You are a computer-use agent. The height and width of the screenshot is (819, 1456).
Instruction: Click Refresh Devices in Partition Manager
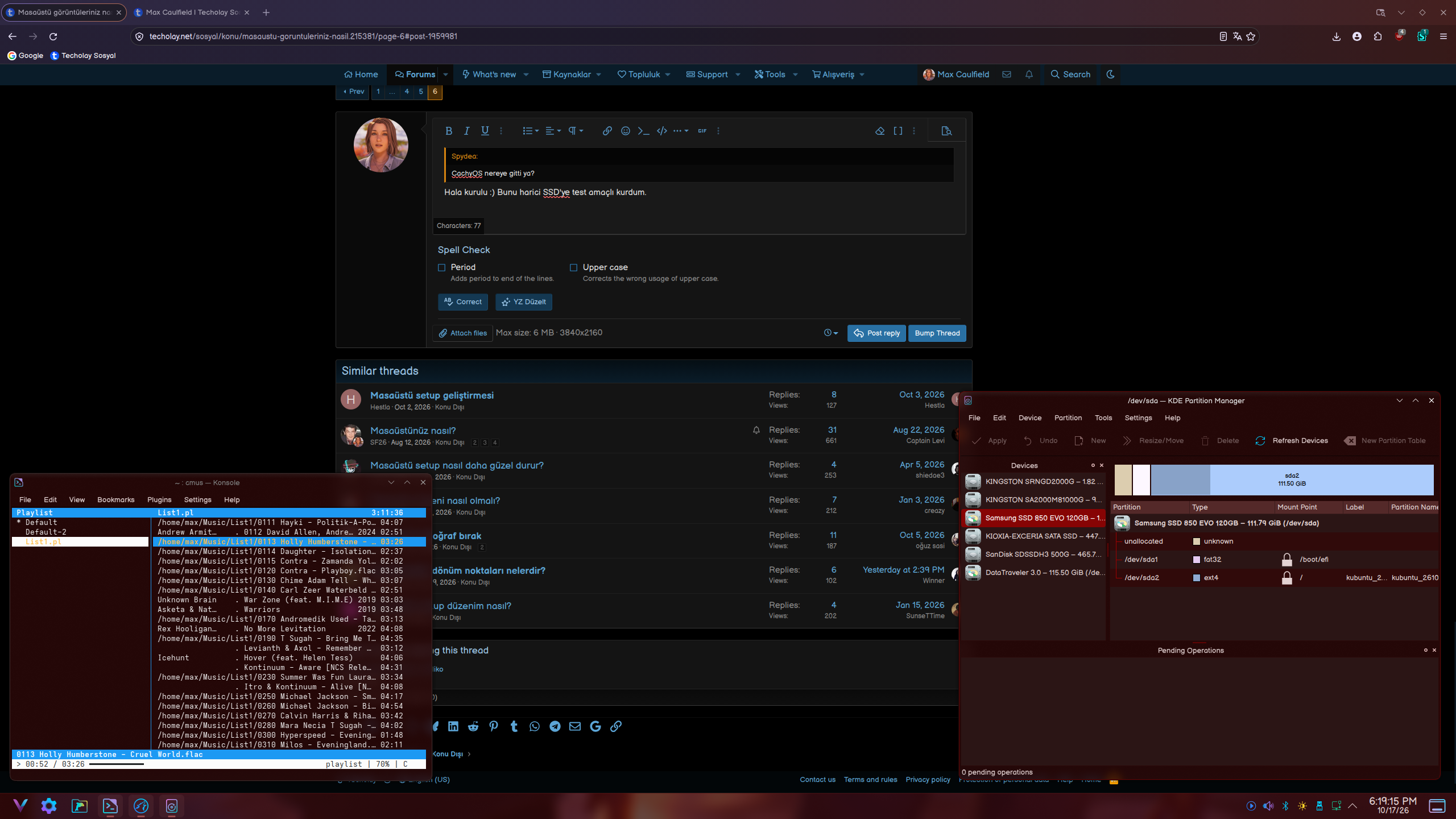tap(1292, 441)
